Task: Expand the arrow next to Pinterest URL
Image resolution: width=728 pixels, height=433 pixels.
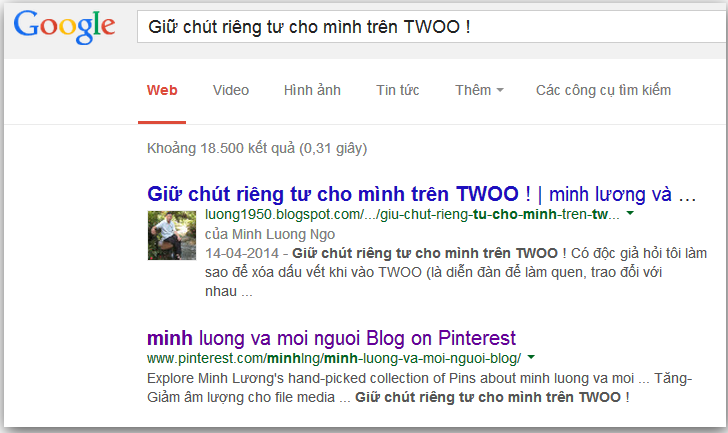Action: click(531, 357)
